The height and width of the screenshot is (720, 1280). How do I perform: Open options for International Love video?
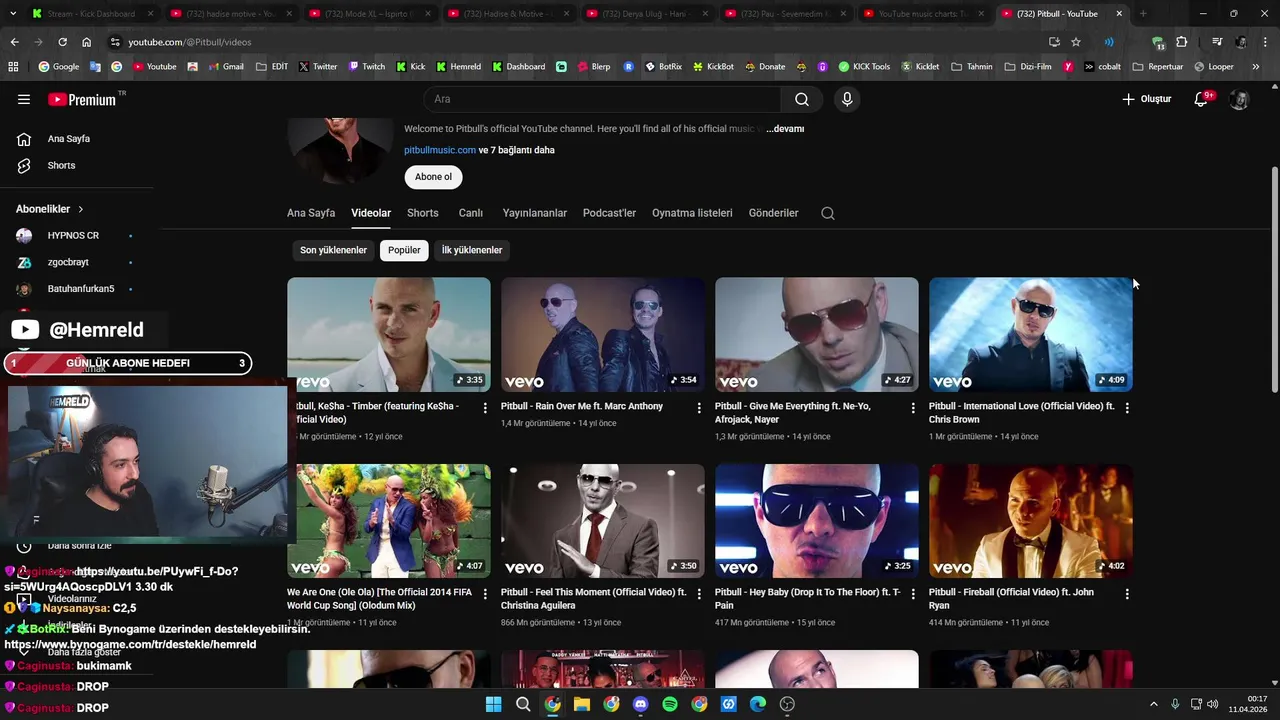point(1127,408)
